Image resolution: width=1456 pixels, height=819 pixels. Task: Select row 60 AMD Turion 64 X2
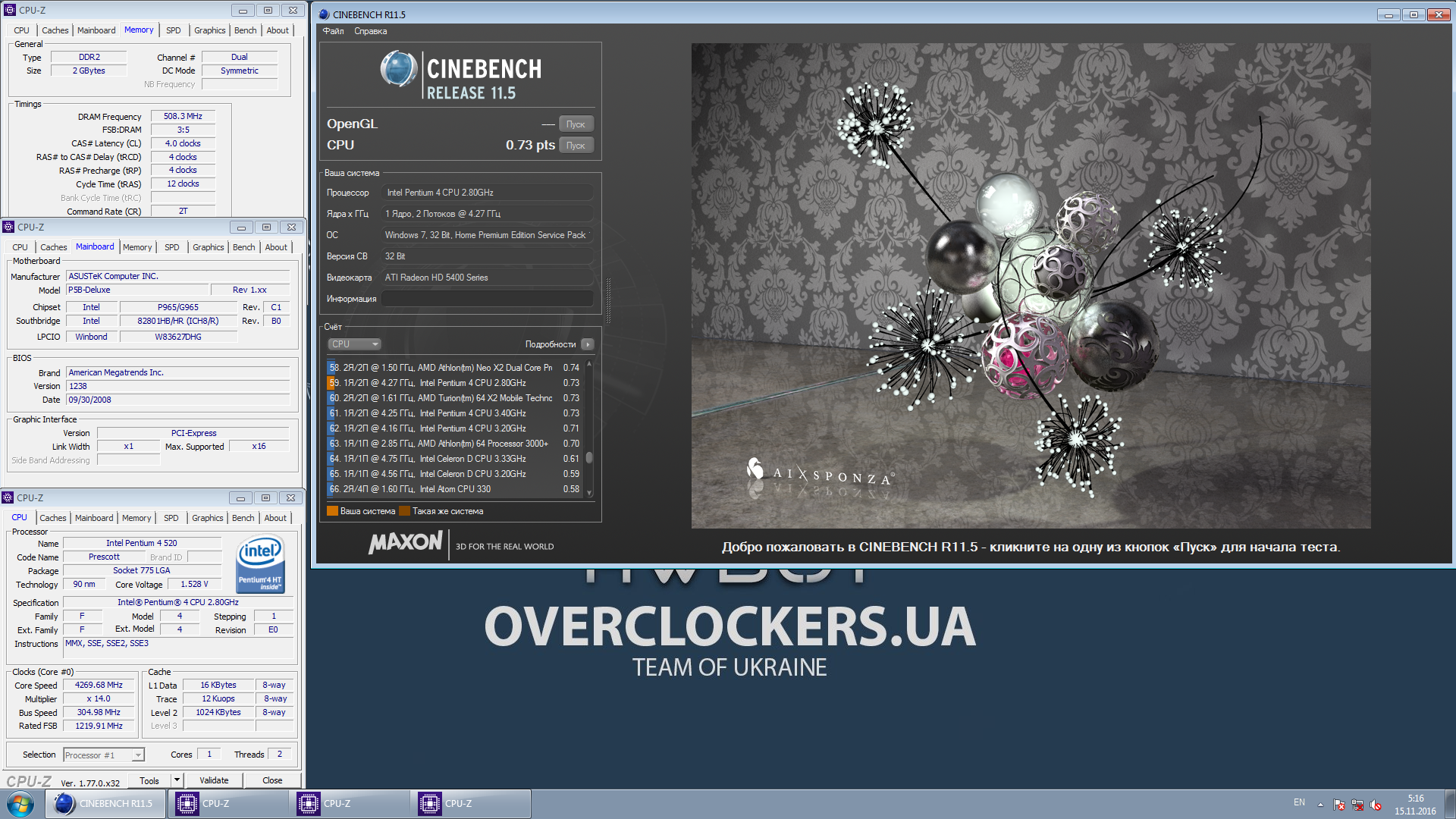[454, 398]
